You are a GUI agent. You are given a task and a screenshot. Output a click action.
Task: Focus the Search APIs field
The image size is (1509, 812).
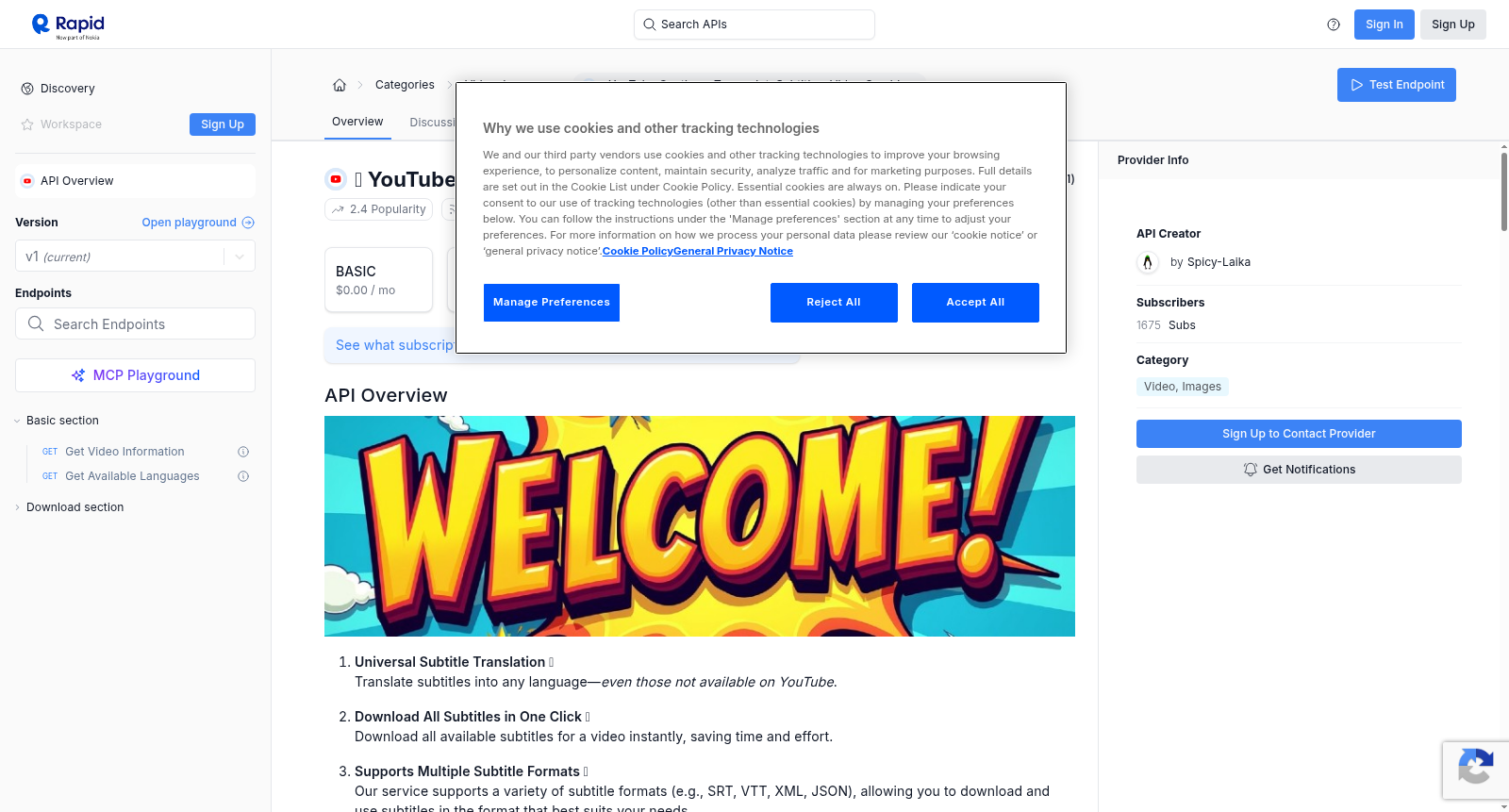click(x=754, y=25)
